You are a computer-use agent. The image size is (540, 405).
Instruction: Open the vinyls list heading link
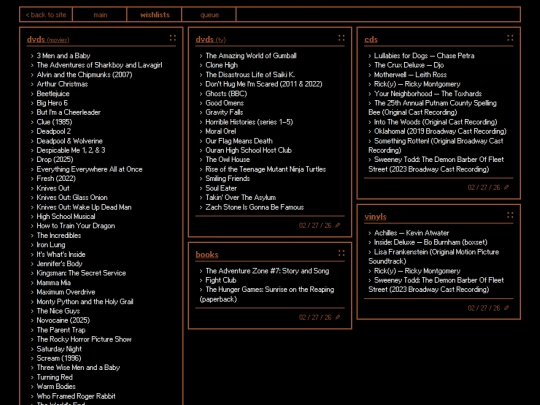pos(375,217)
